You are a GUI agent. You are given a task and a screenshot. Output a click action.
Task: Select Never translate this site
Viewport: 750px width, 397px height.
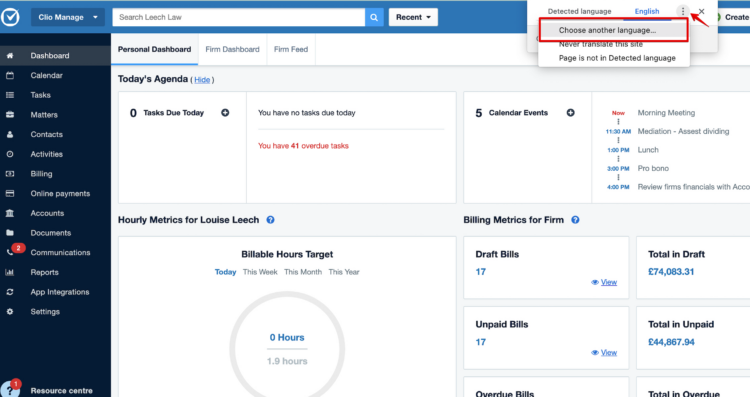(601, 44)
